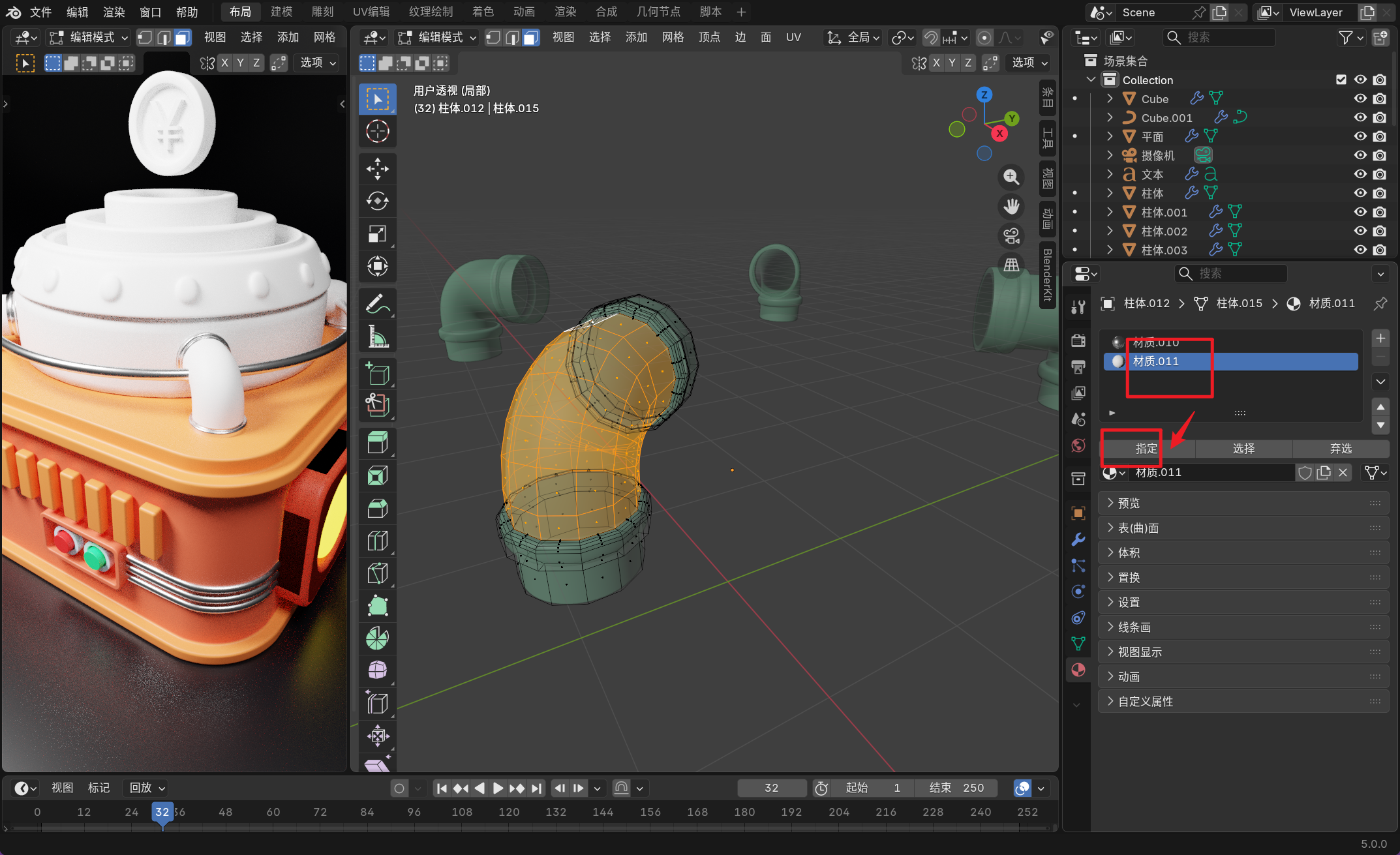Screen dimensions: 1400x855
Task: Uncheck the Collection exclude checkbox
Action: point(1341,80)
